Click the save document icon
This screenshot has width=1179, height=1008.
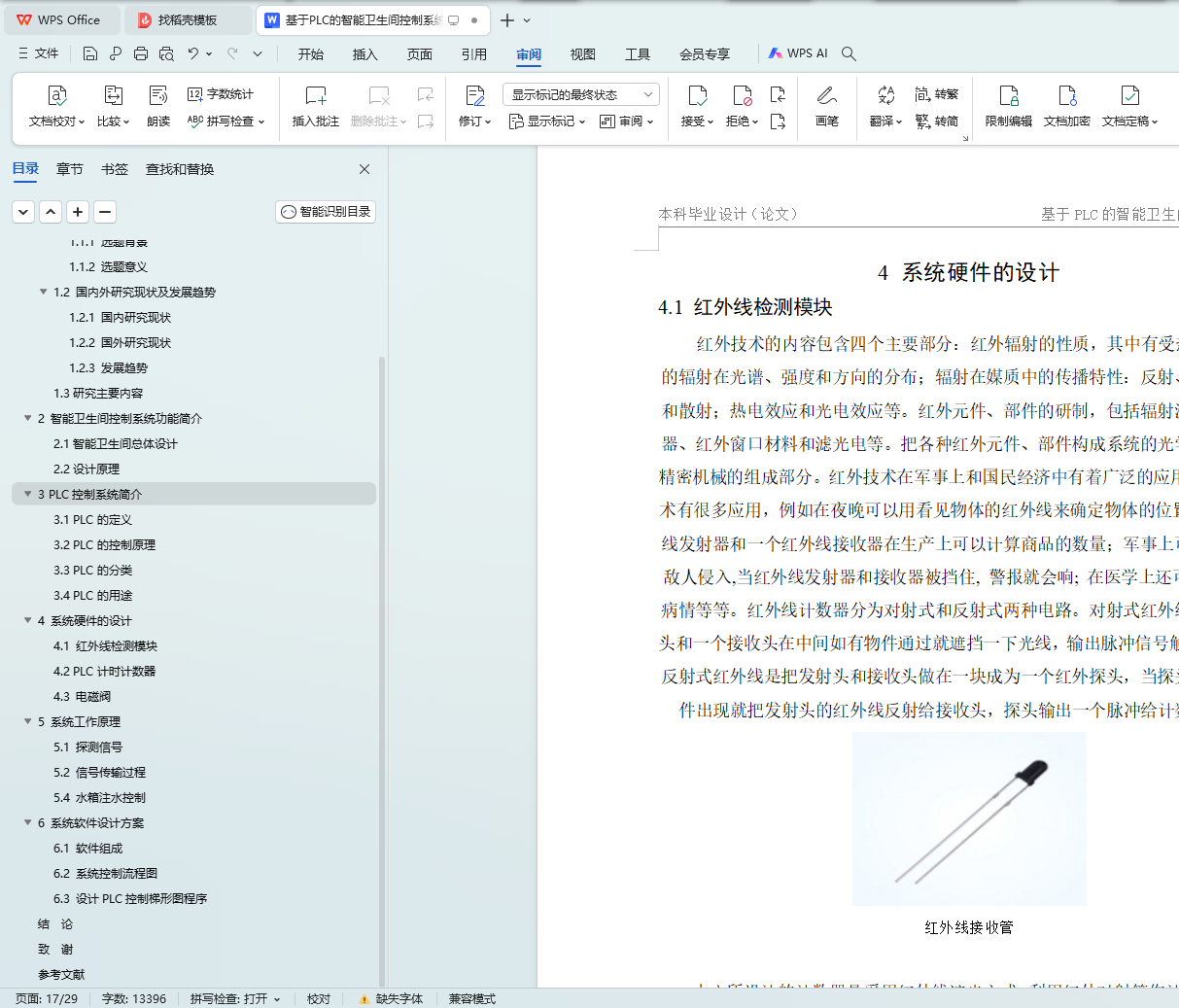click(x=89, y=53)
